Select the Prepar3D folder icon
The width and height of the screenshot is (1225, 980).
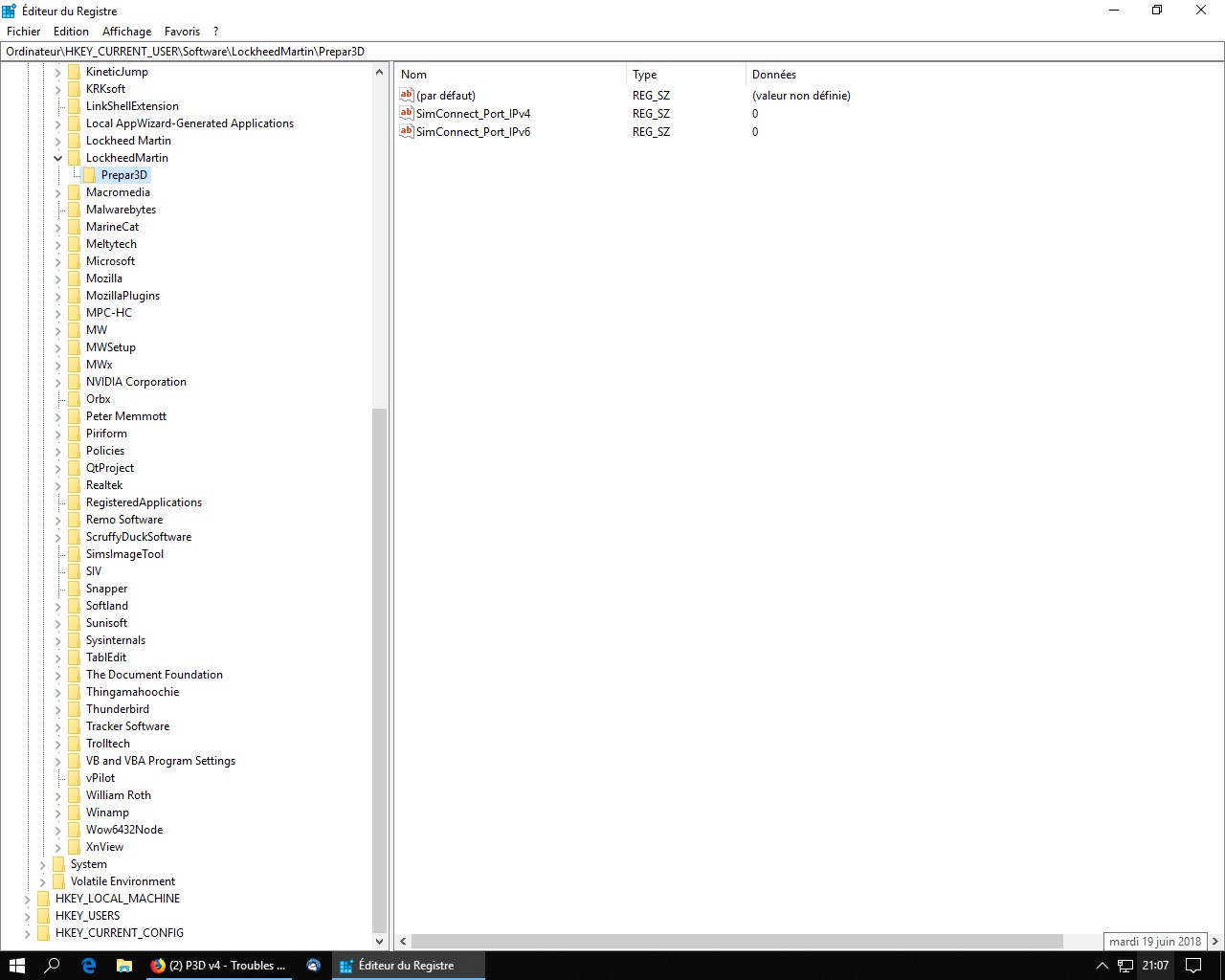(x=90, y=175)
